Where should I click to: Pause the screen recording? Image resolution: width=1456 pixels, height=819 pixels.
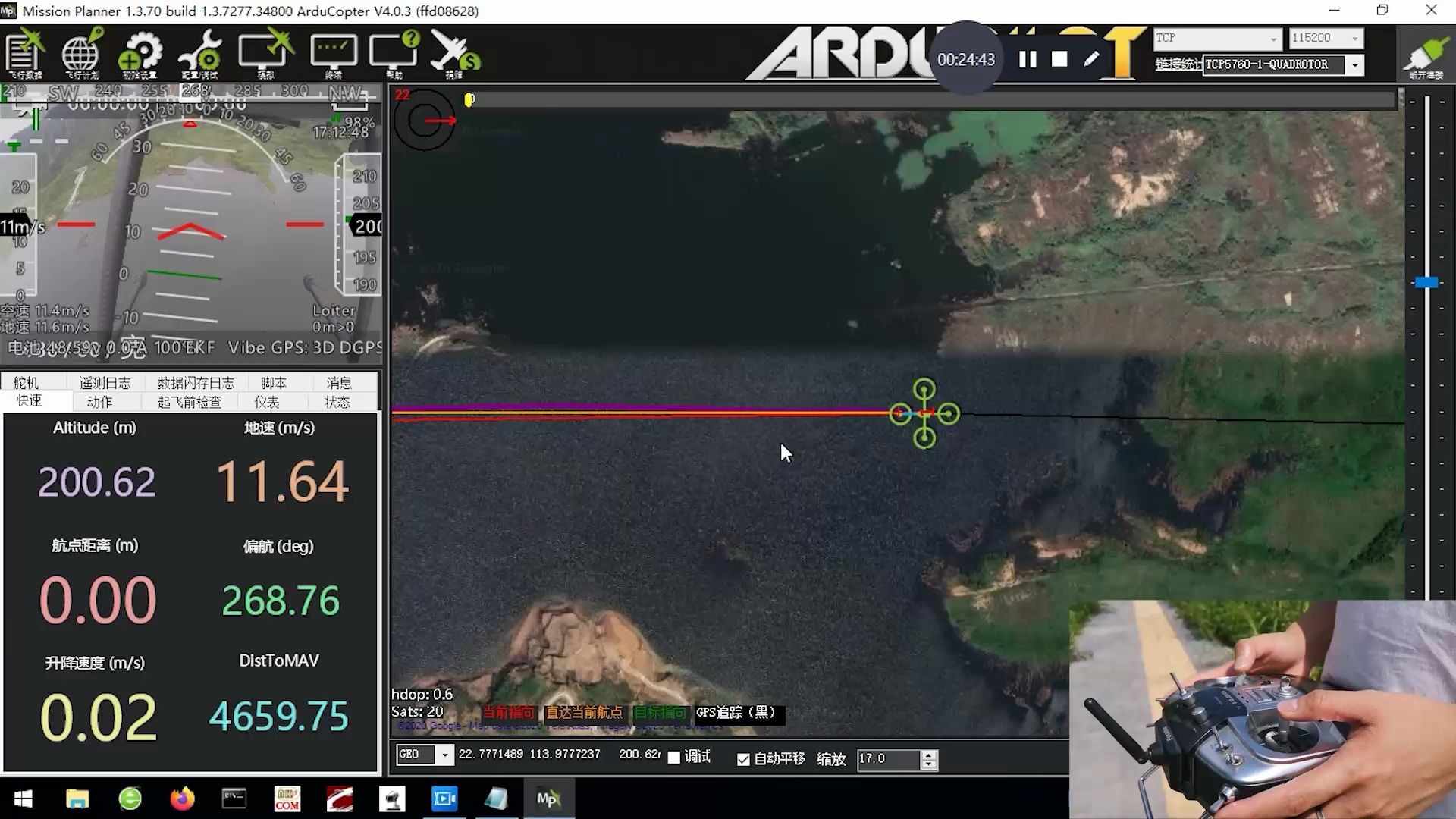(1028, 59)
